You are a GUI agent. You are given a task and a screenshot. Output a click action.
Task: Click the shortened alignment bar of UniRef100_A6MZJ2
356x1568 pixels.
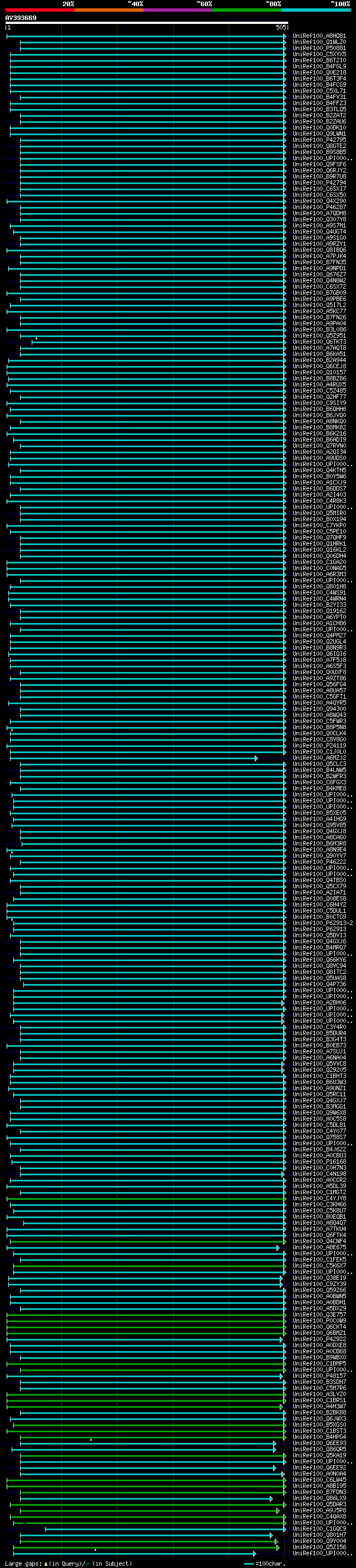click(133, 759)
